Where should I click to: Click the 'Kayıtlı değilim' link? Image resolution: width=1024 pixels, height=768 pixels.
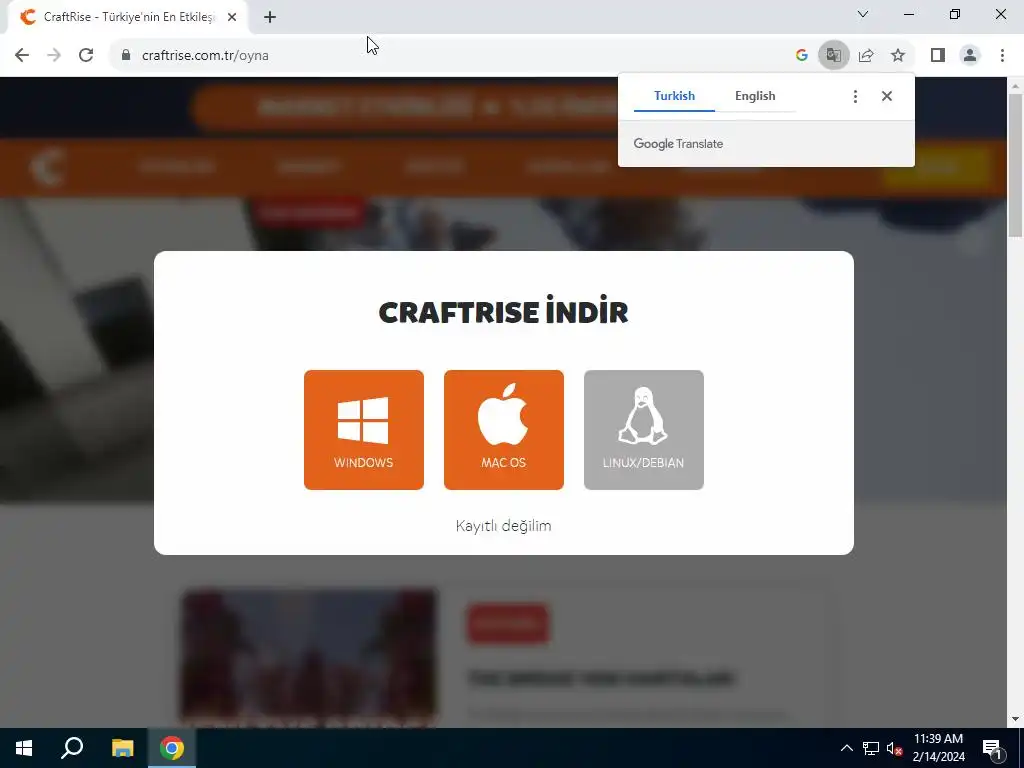pyautogui.click(x=504, y=526)
